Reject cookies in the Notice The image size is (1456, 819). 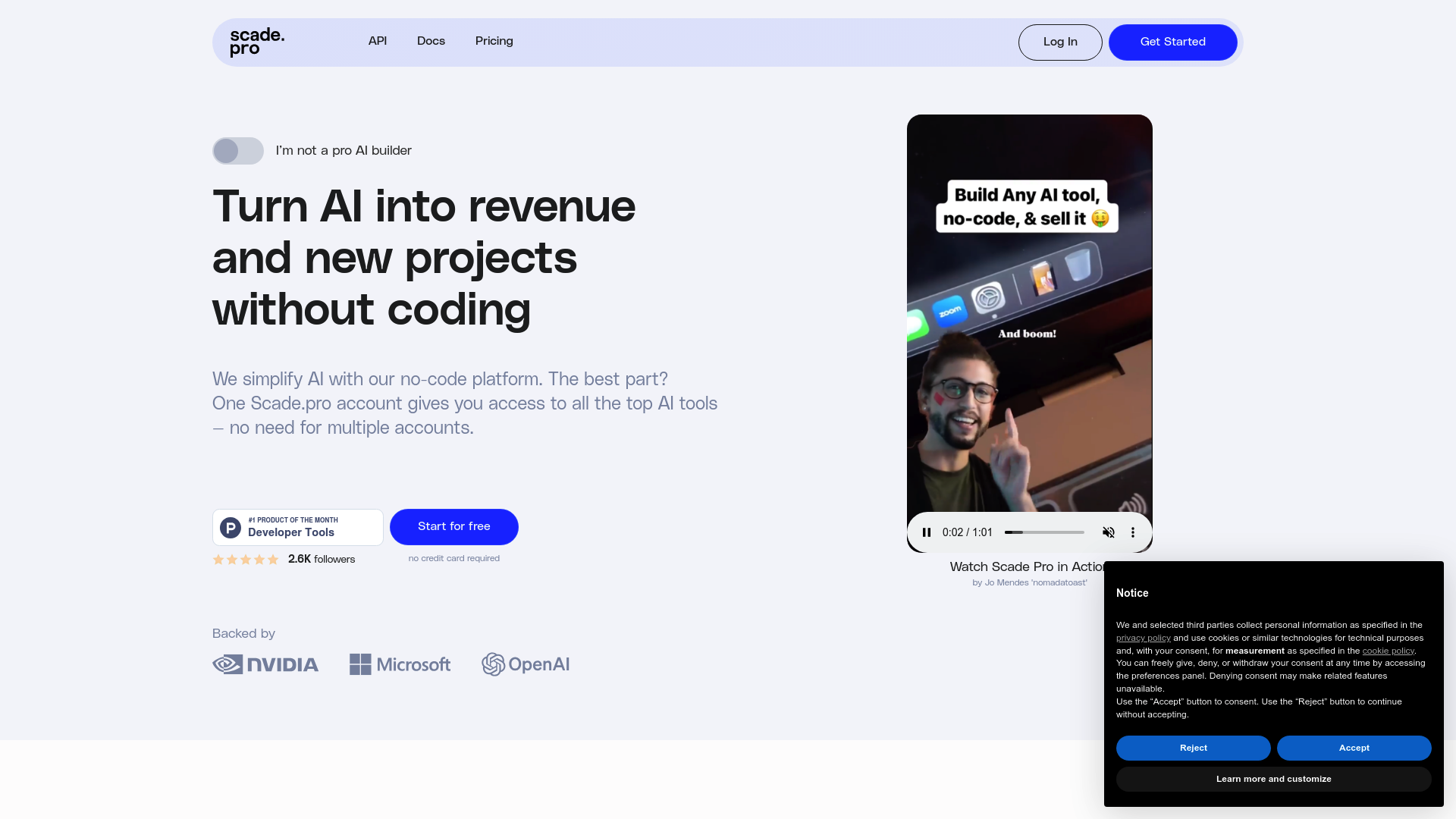coord(1194,748)
